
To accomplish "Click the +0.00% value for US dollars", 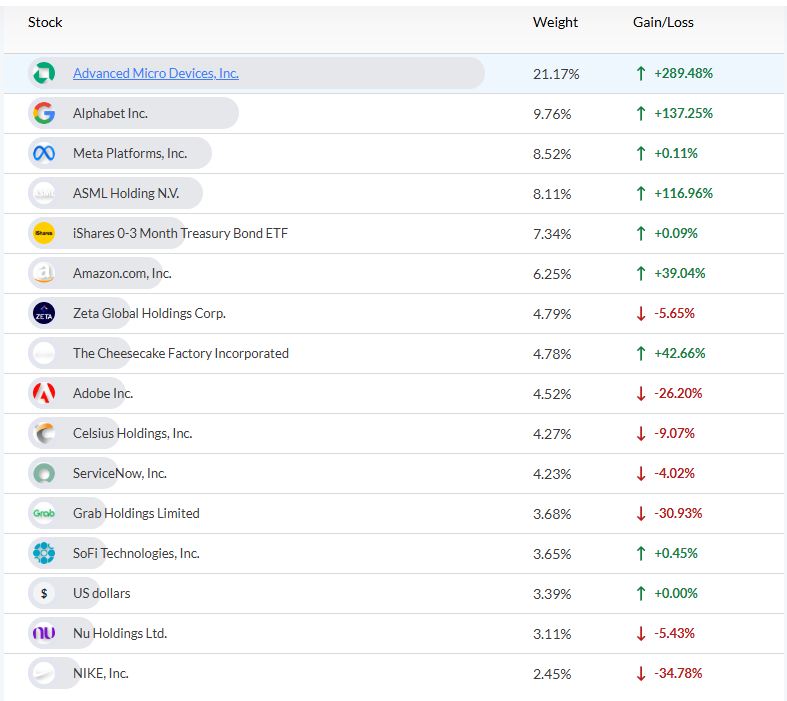I will click(676, 593).
